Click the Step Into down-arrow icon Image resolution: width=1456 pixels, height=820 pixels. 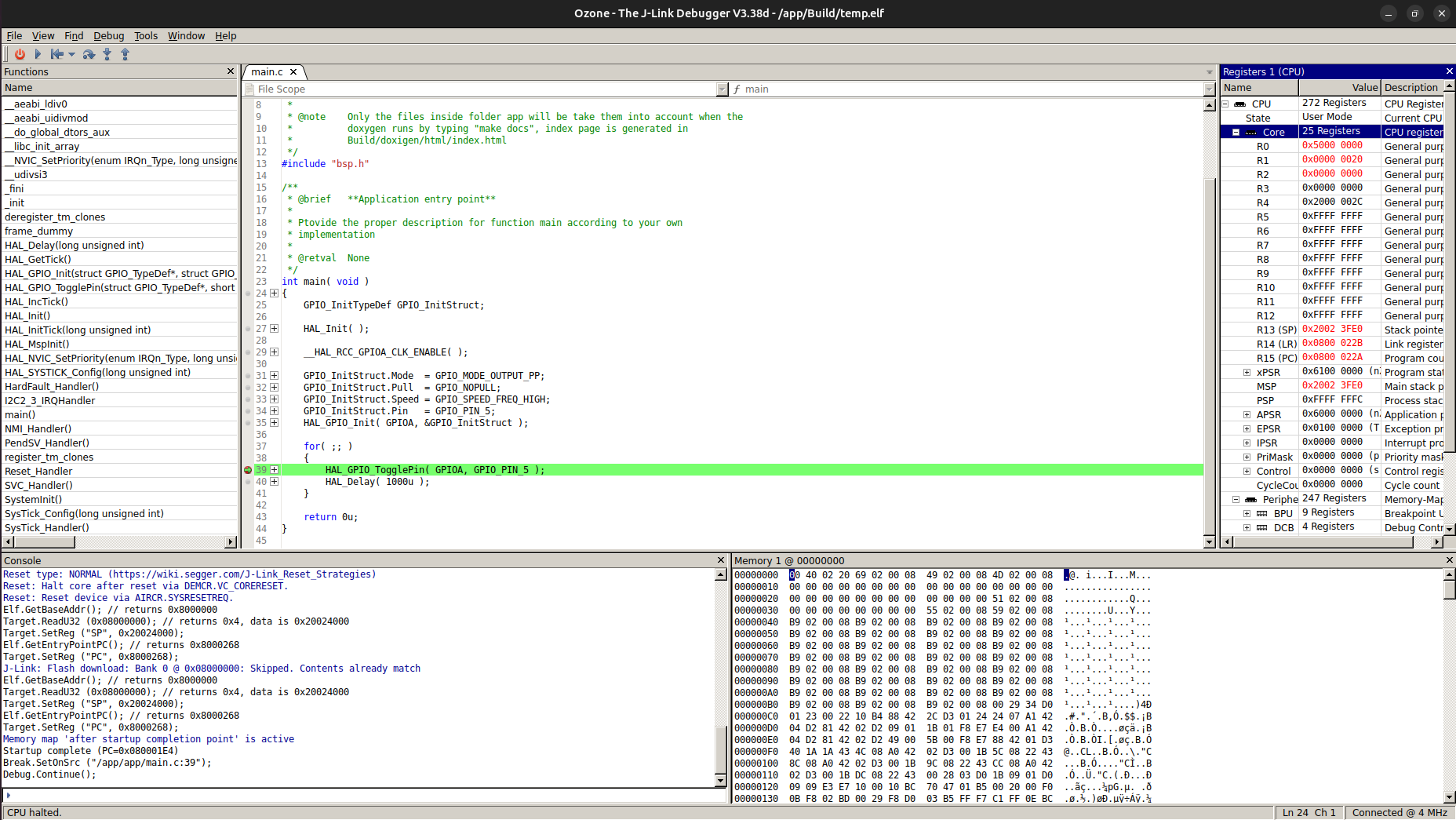pos(107,54)
